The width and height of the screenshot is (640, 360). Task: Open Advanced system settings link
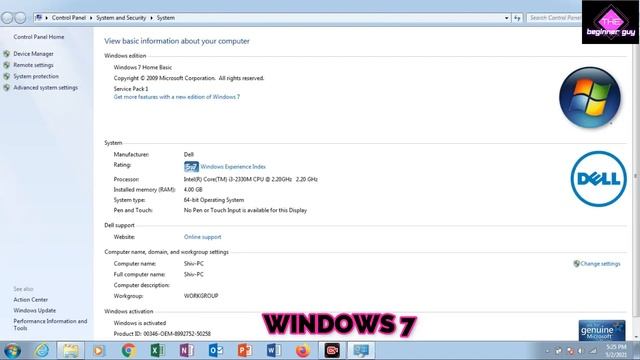point(45,88)
